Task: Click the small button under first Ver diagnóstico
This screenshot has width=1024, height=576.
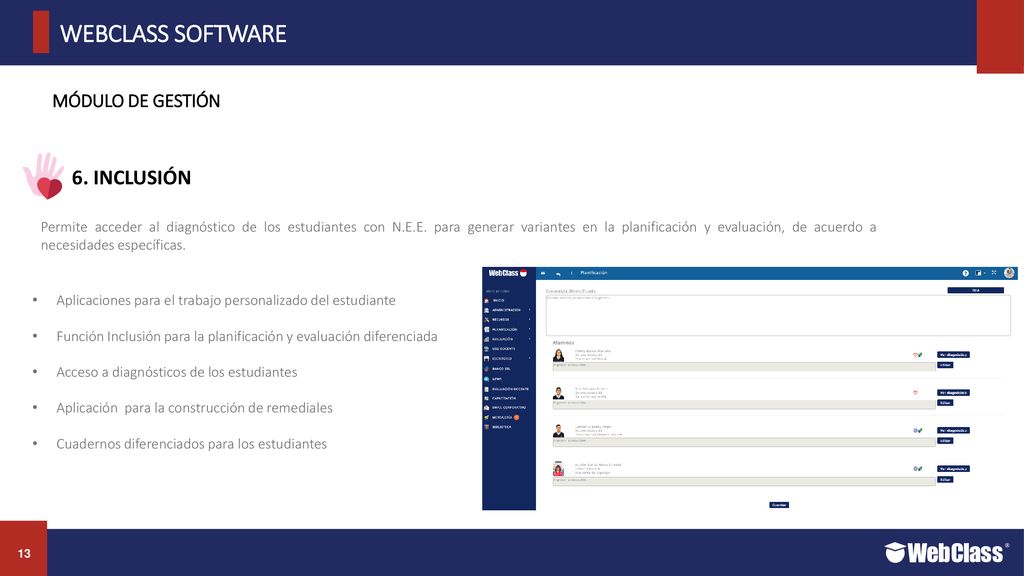Action: 945,365
